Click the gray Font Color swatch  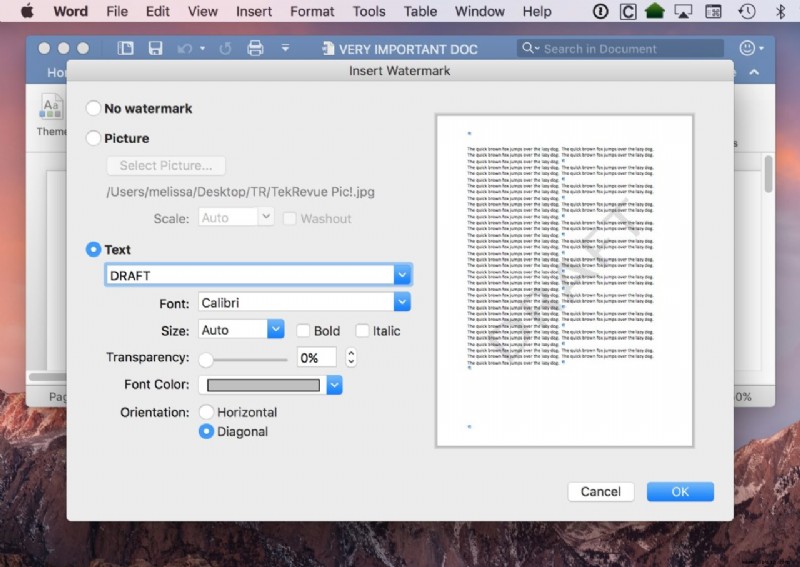point(263,385)
